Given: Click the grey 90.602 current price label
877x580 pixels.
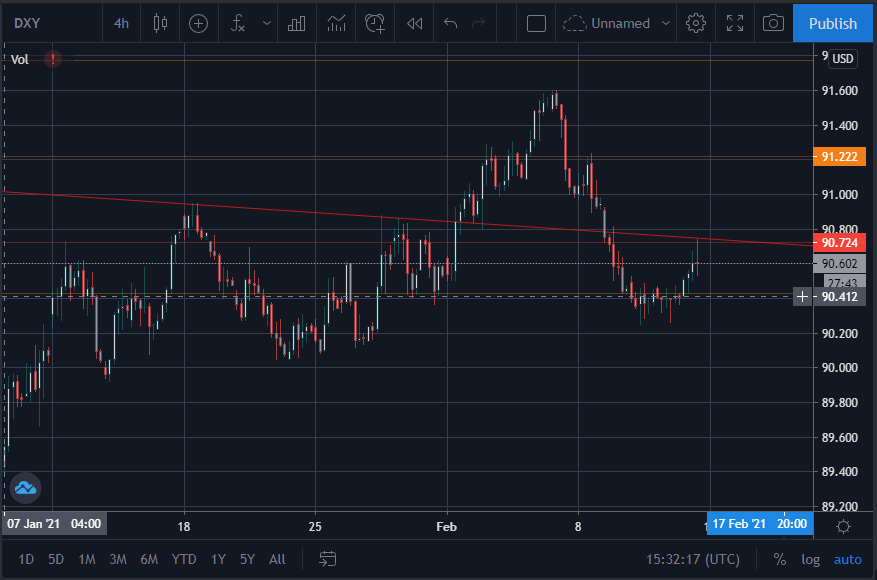Looking at the screenshot, I should pos(840,263).
